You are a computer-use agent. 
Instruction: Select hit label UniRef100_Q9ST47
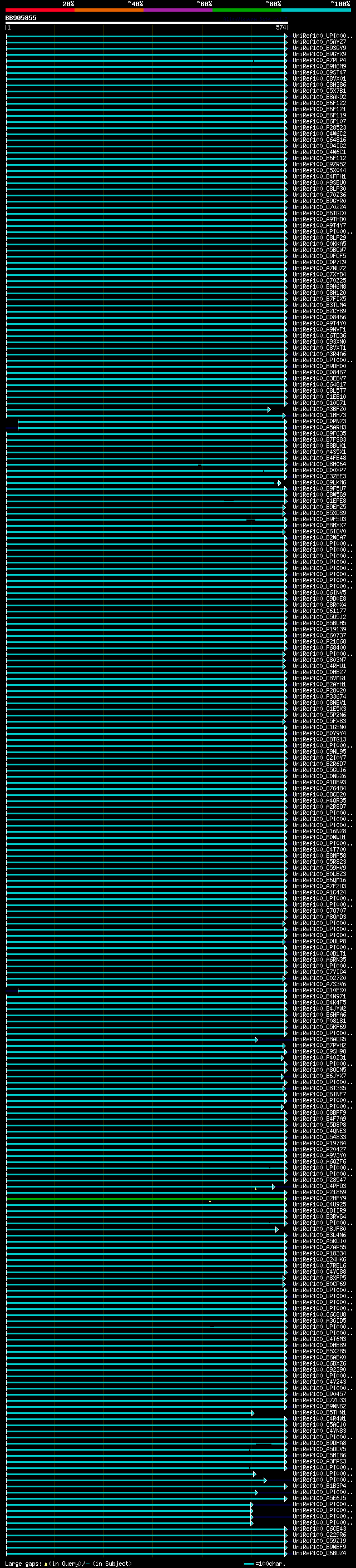[319, 72]
